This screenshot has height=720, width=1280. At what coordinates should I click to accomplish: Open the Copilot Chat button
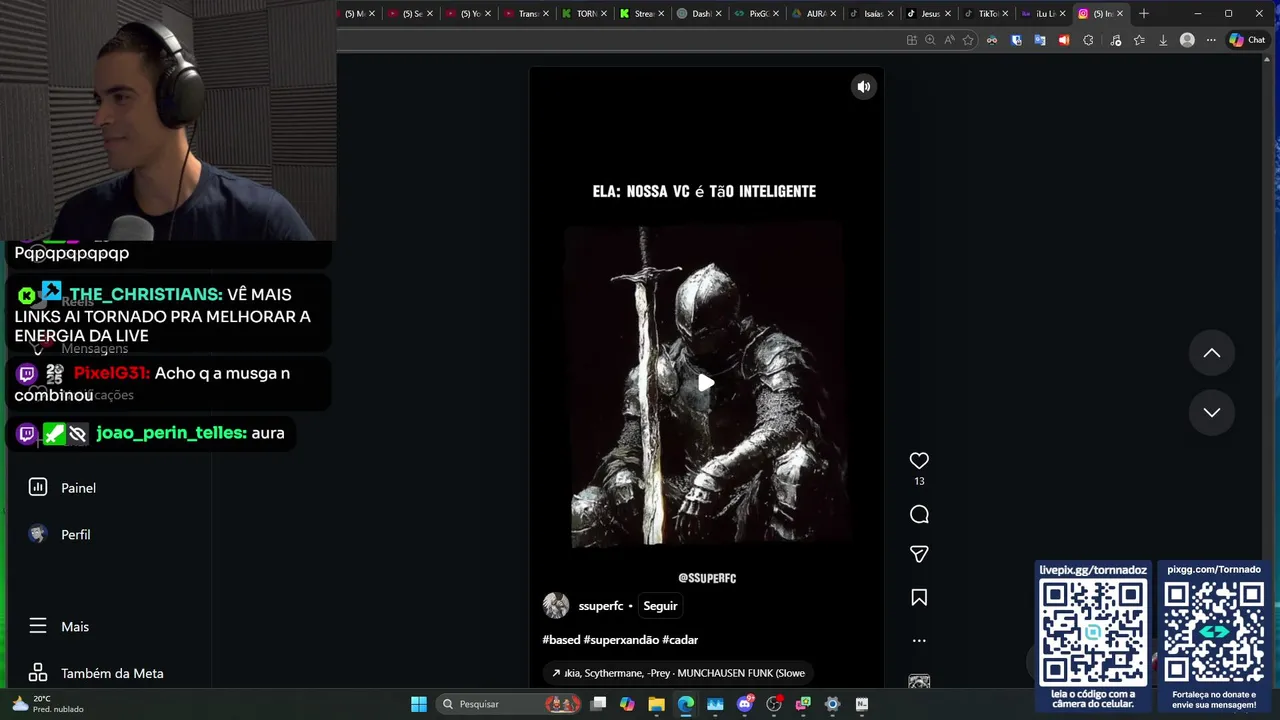tap(1246, 40)
